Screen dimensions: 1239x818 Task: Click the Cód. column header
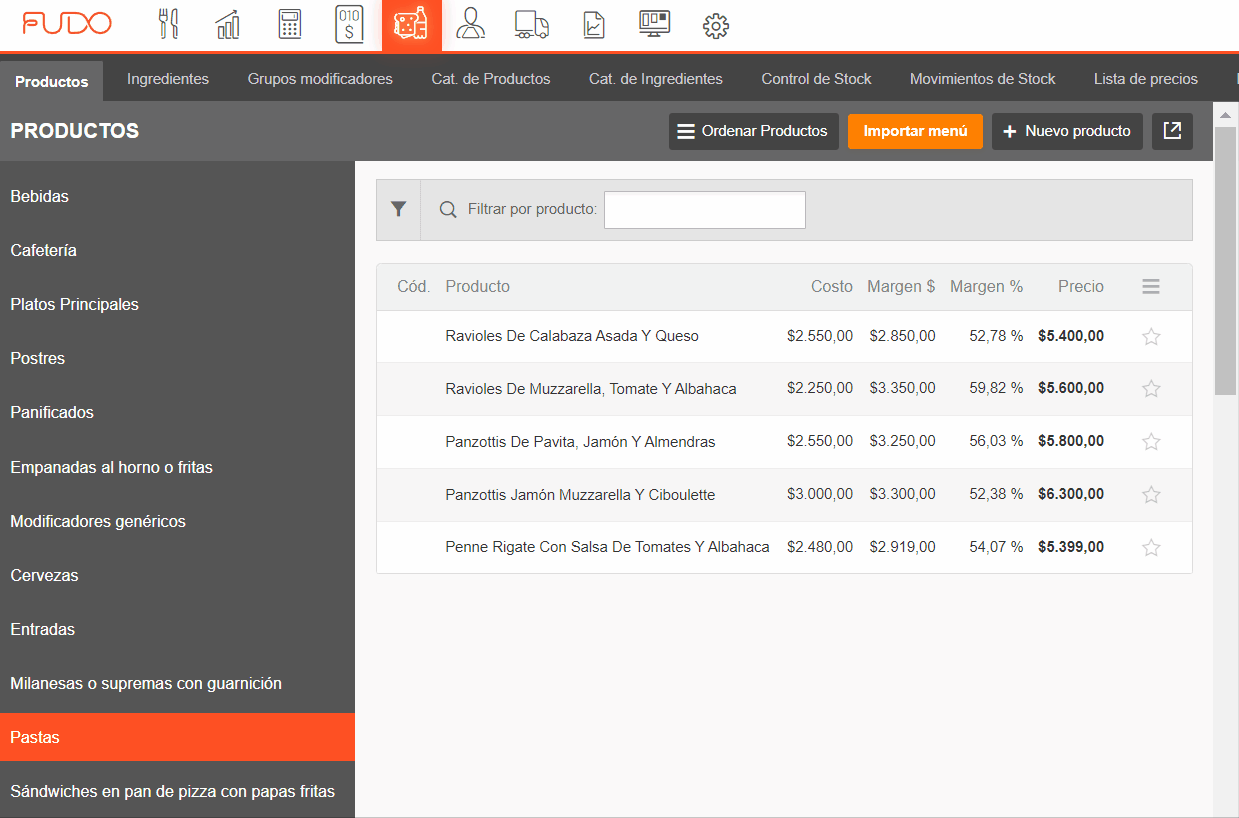414,286
